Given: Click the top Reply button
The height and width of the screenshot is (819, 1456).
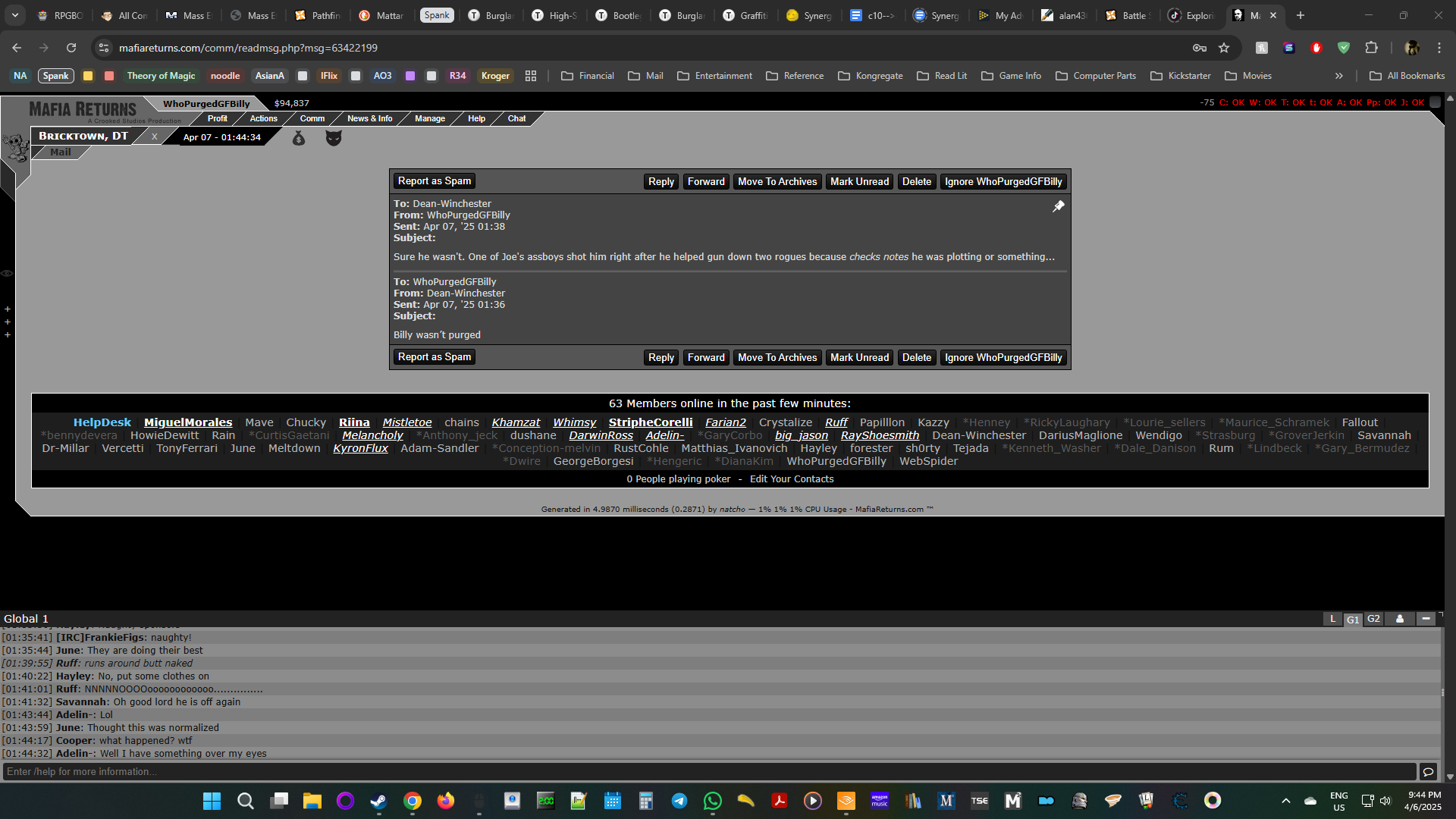Looking at the screenshot, I should pyautogui.click(x=661, y=182).
